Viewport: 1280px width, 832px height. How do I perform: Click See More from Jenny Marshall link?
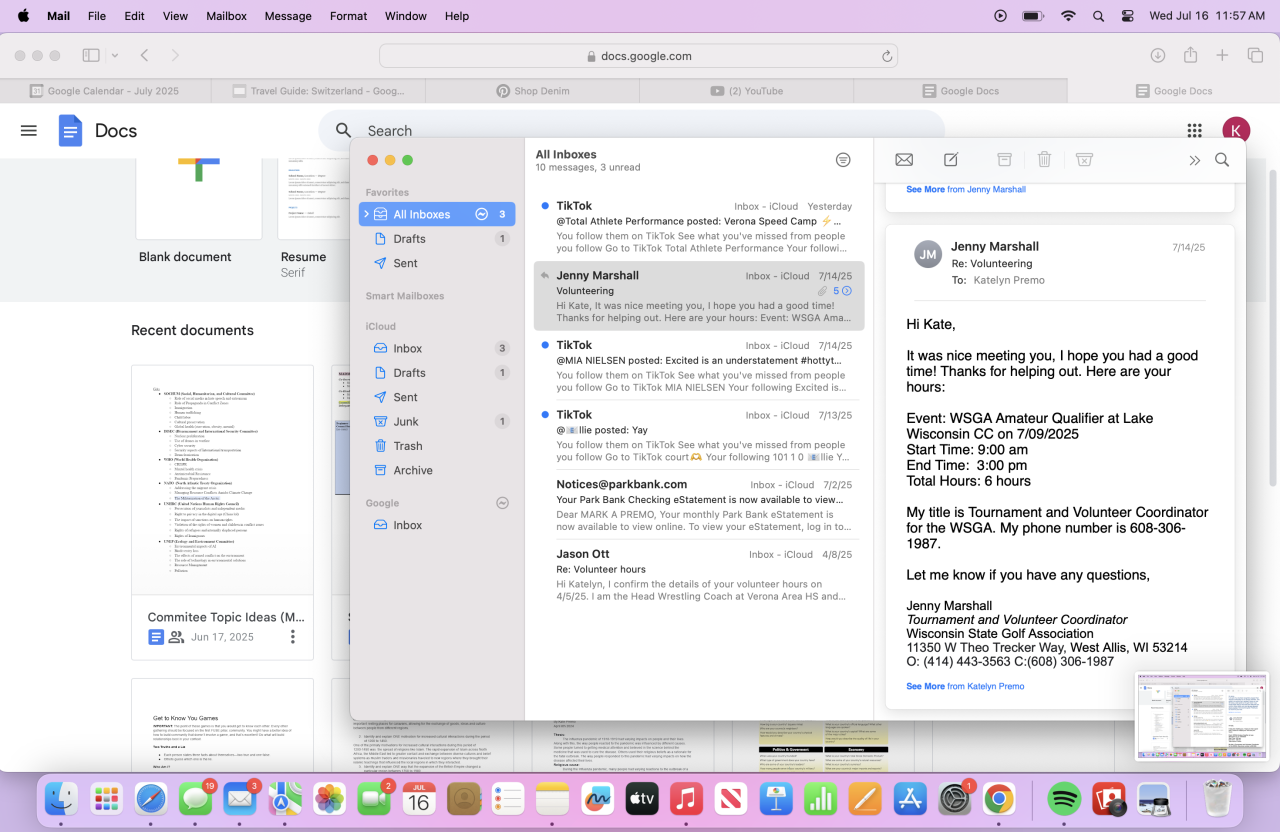[x=965, y=189]
